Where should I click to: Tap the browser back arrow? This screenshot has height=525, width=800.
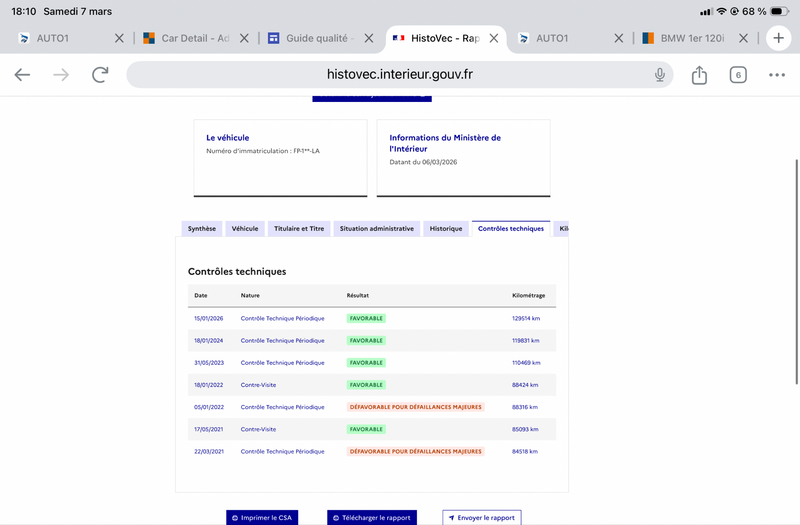[22, 75]
